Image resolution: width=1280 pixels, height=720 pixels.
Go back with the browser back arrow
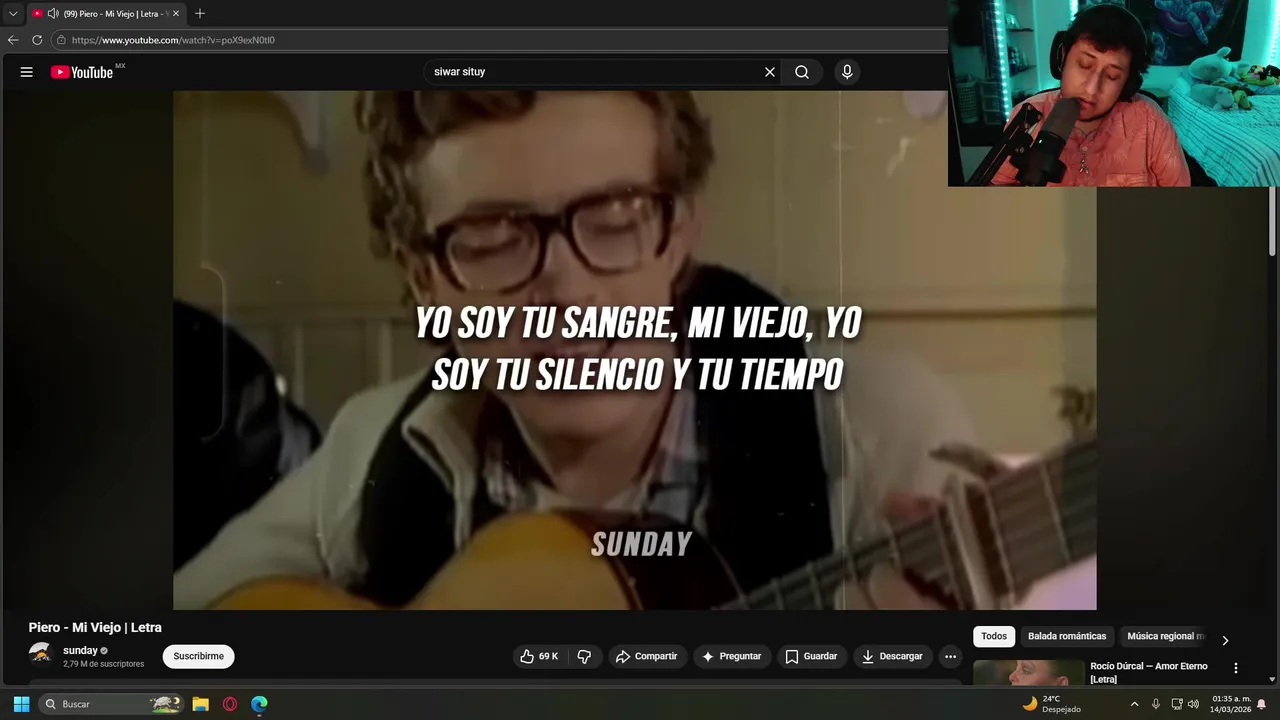point(13,40)
